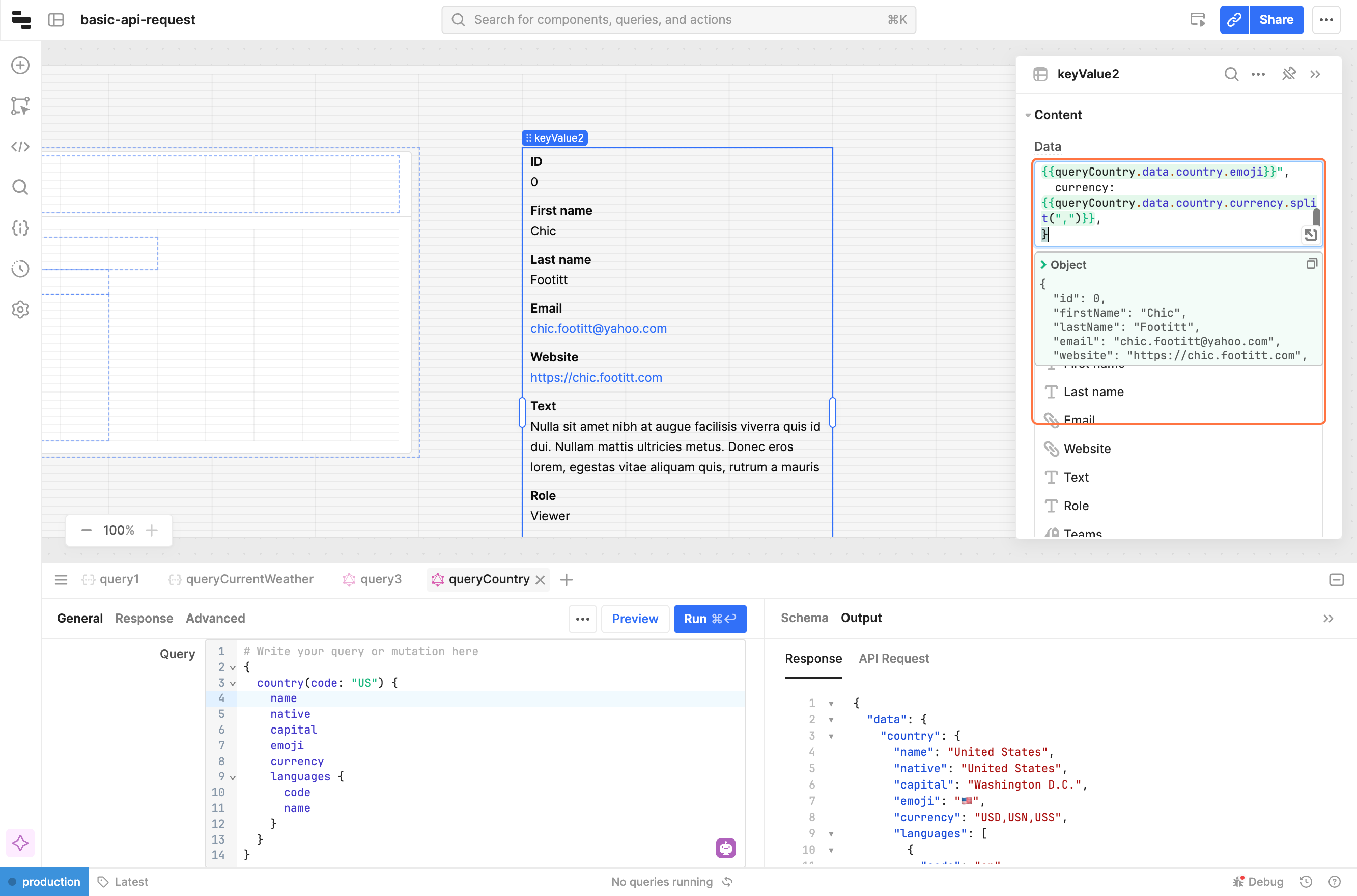Copy the Object preview contents
This screenshot has width=1357, height=896.
pos(1311,264)
